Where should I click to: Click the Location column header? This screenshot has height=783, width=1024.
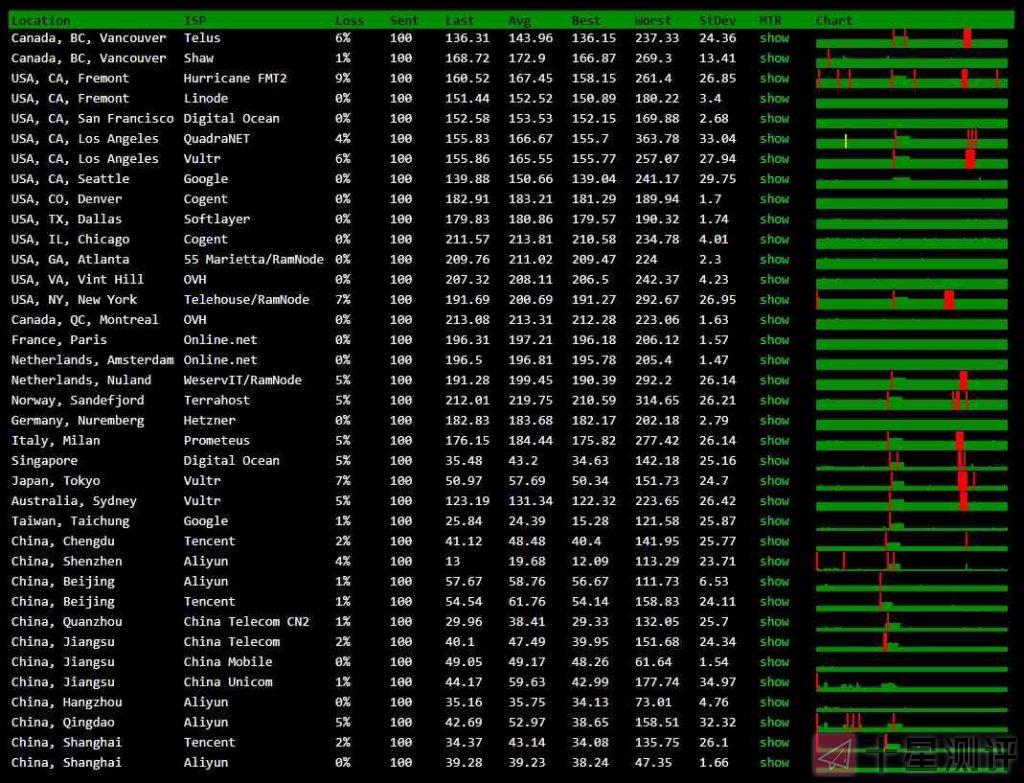click(x=41, y=20)
